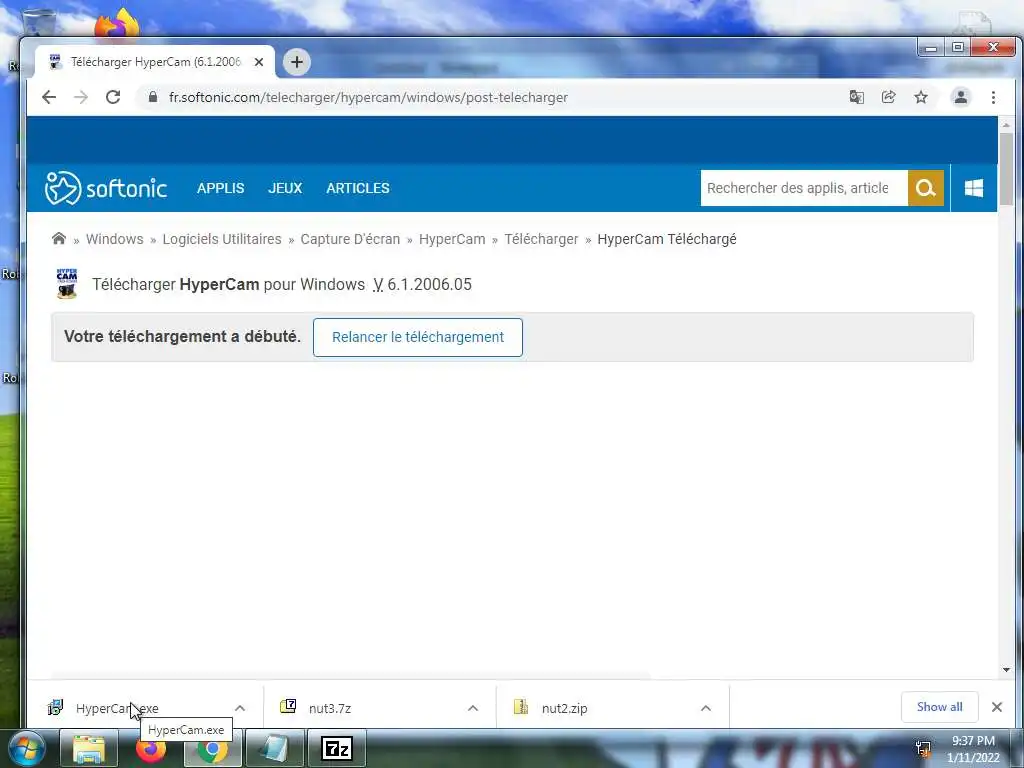This screenshot has height=768, width=1024.
Task: Click the version text 6.1.2006.05
Action: pos(429,284)
